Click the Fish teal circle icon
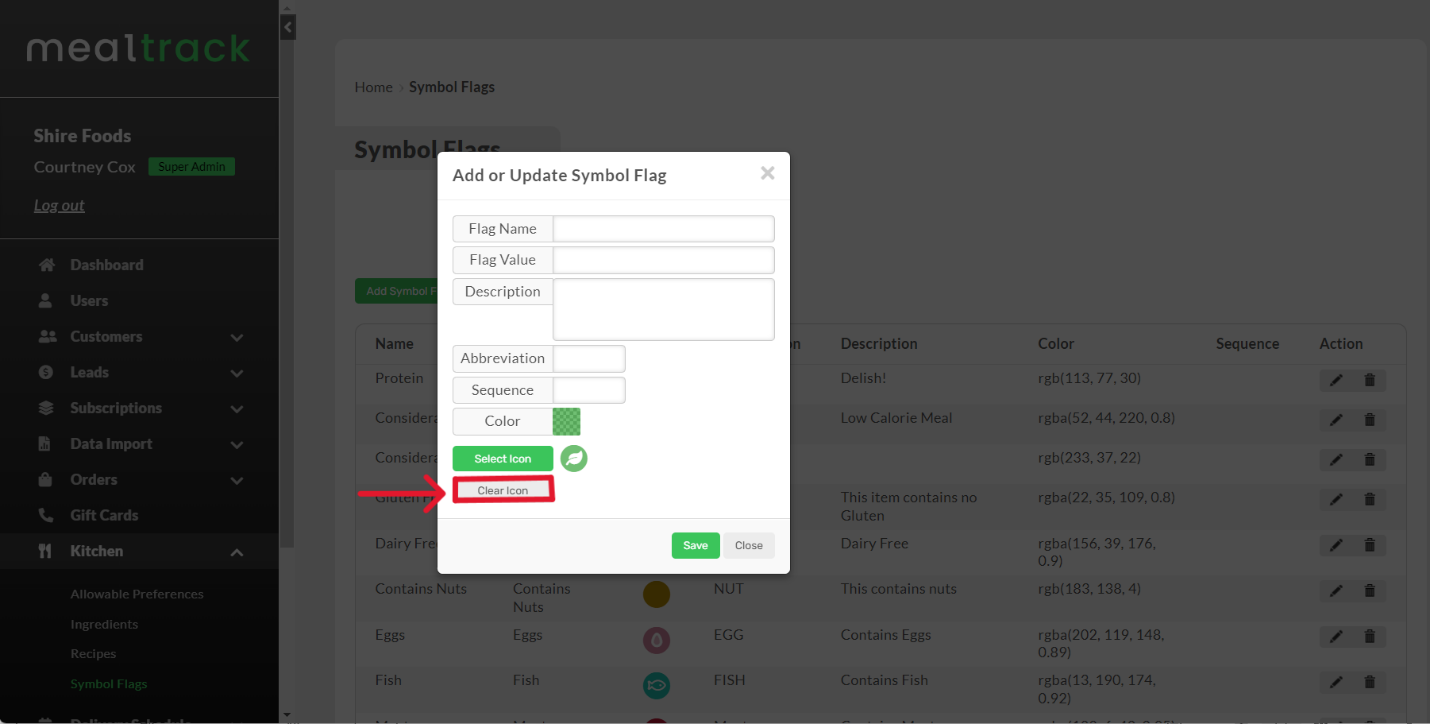 point(656,686)
